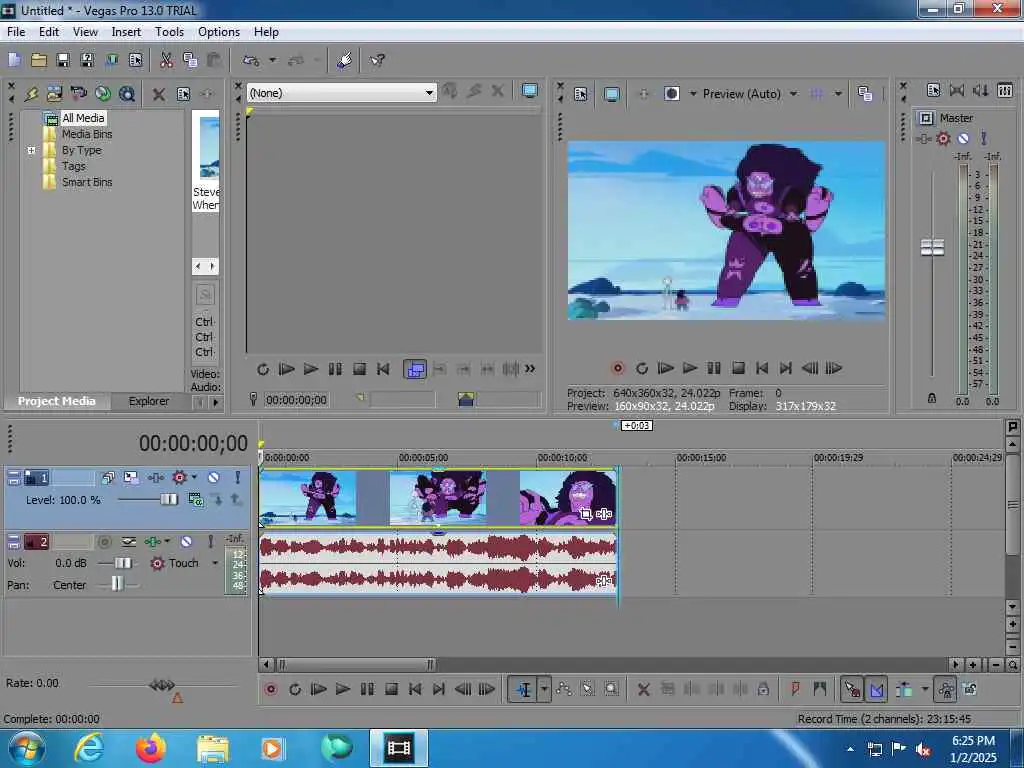
Task: Click Extract Audio from CD icon
Action: pyautogui.click(x=103, y=94)
